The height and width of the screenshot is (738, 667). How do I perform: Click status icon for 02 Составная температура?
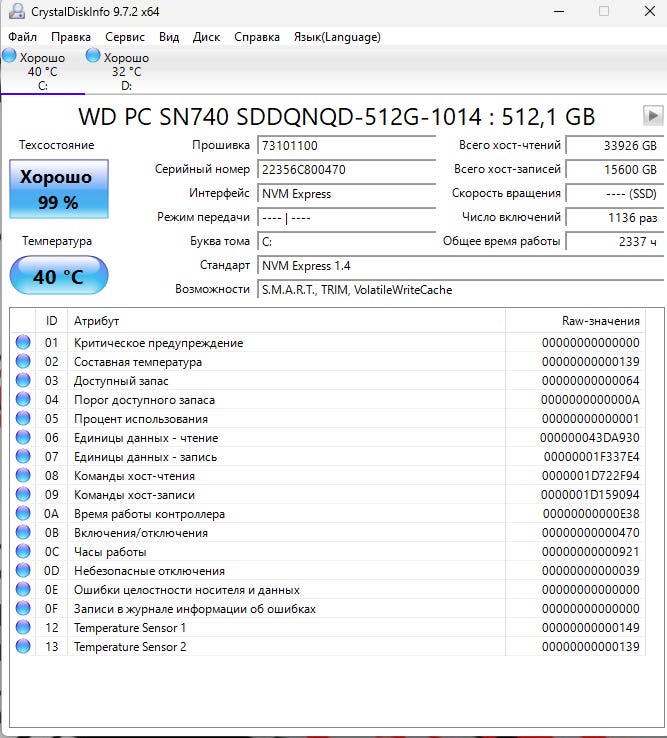(23, 361)
